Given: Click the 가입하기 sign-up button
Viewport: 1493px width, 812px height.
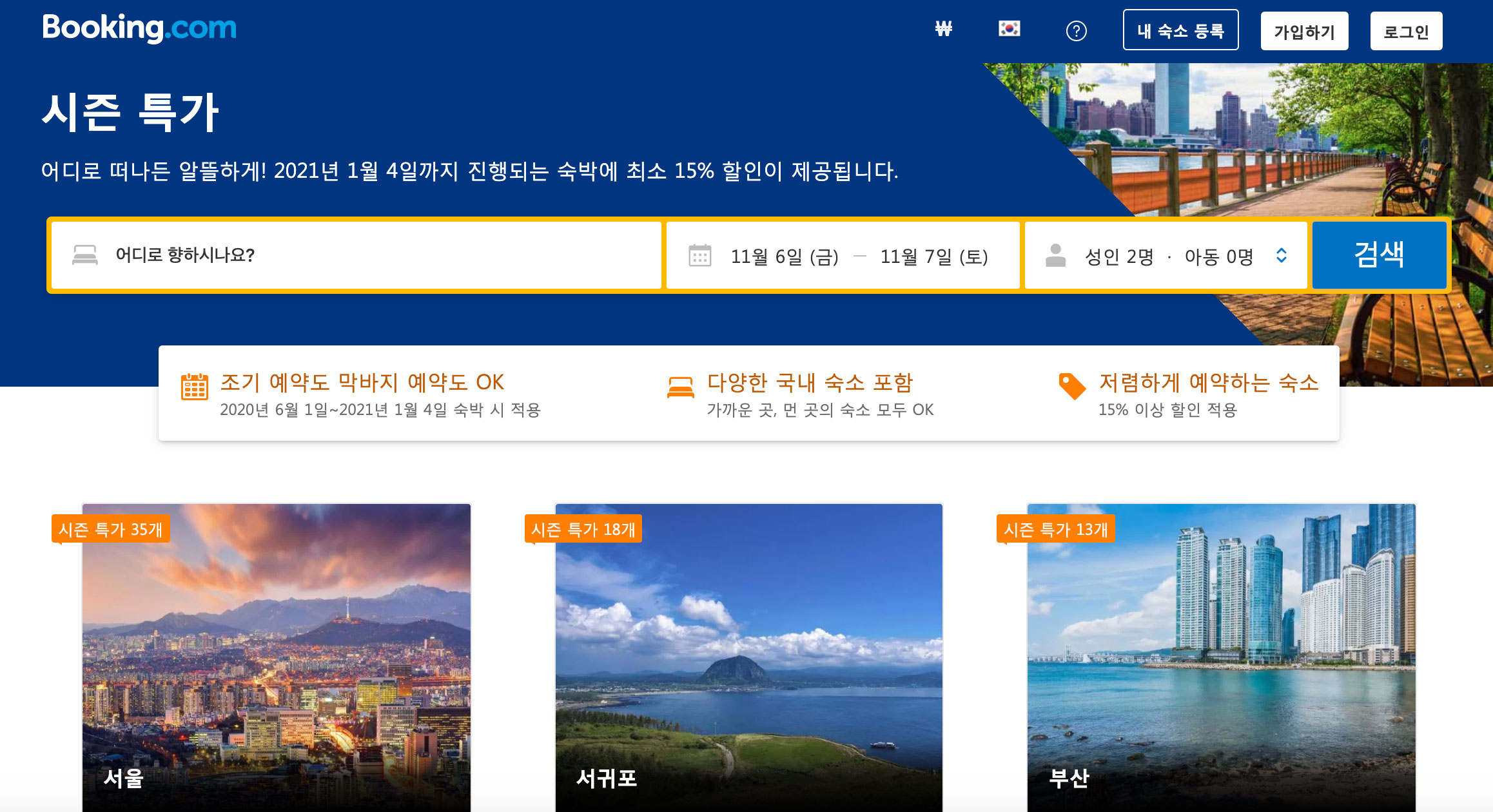Looking at the screenshot, I should coord(1304,31).
